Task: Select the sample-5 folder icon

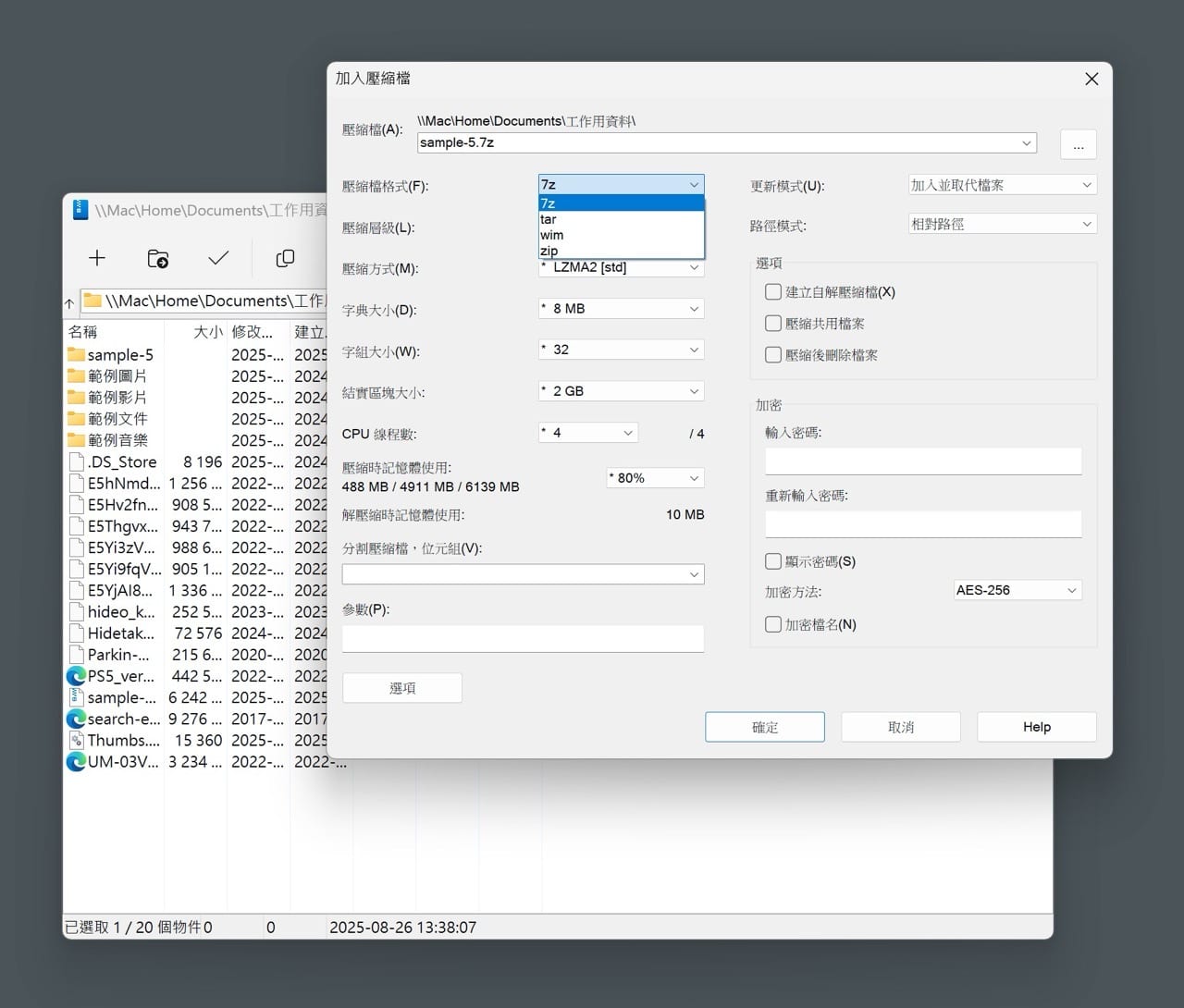Action: [x=76, y=354]
